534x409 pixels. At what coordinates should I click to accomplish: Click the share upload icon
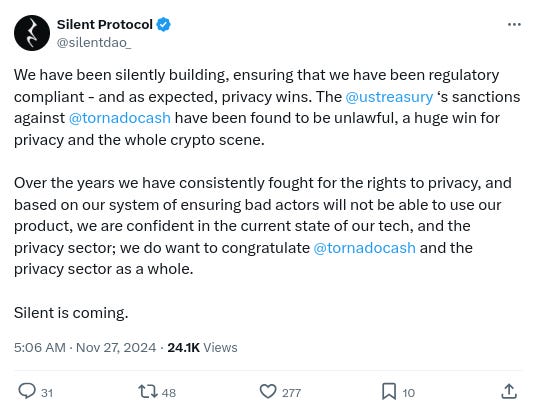coord(509,391)
